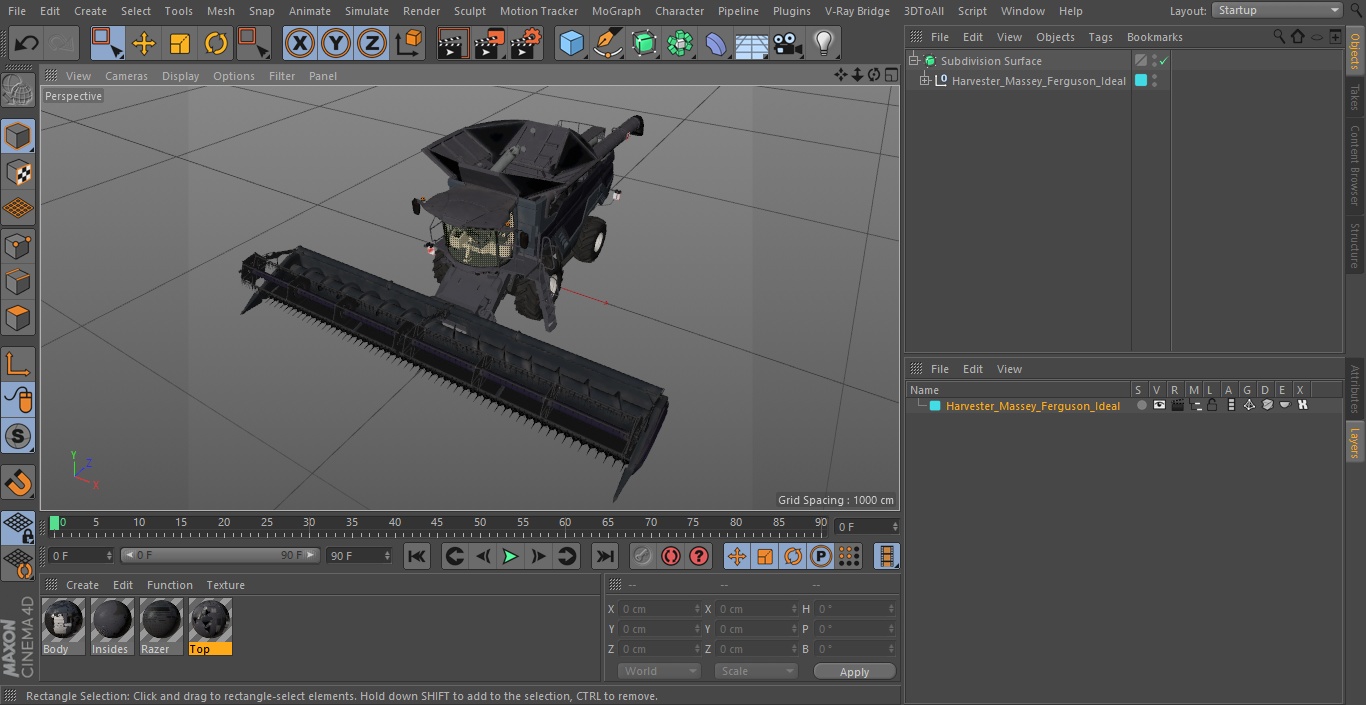Open the Tags menu in Objects panel
Viewport: 1366px width, 705px height.
click(x=1100, y=37)
